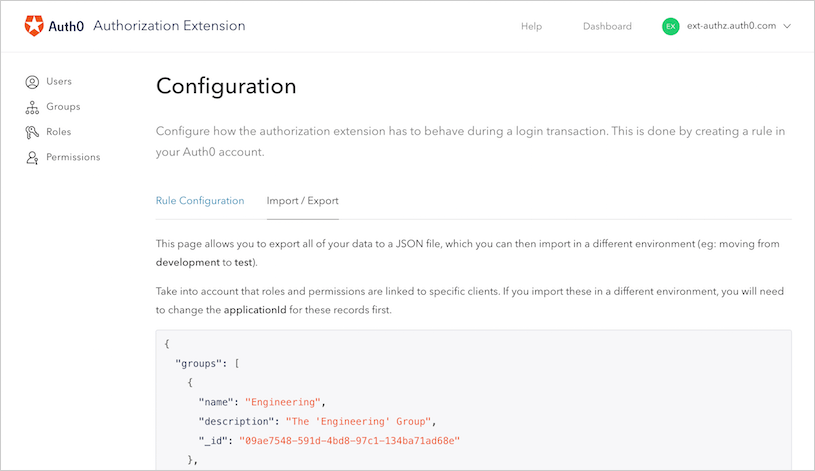The width and height of the screenshot is (815, 471).
Task: Click the Groups hierarchy icon
Action: 32,107
